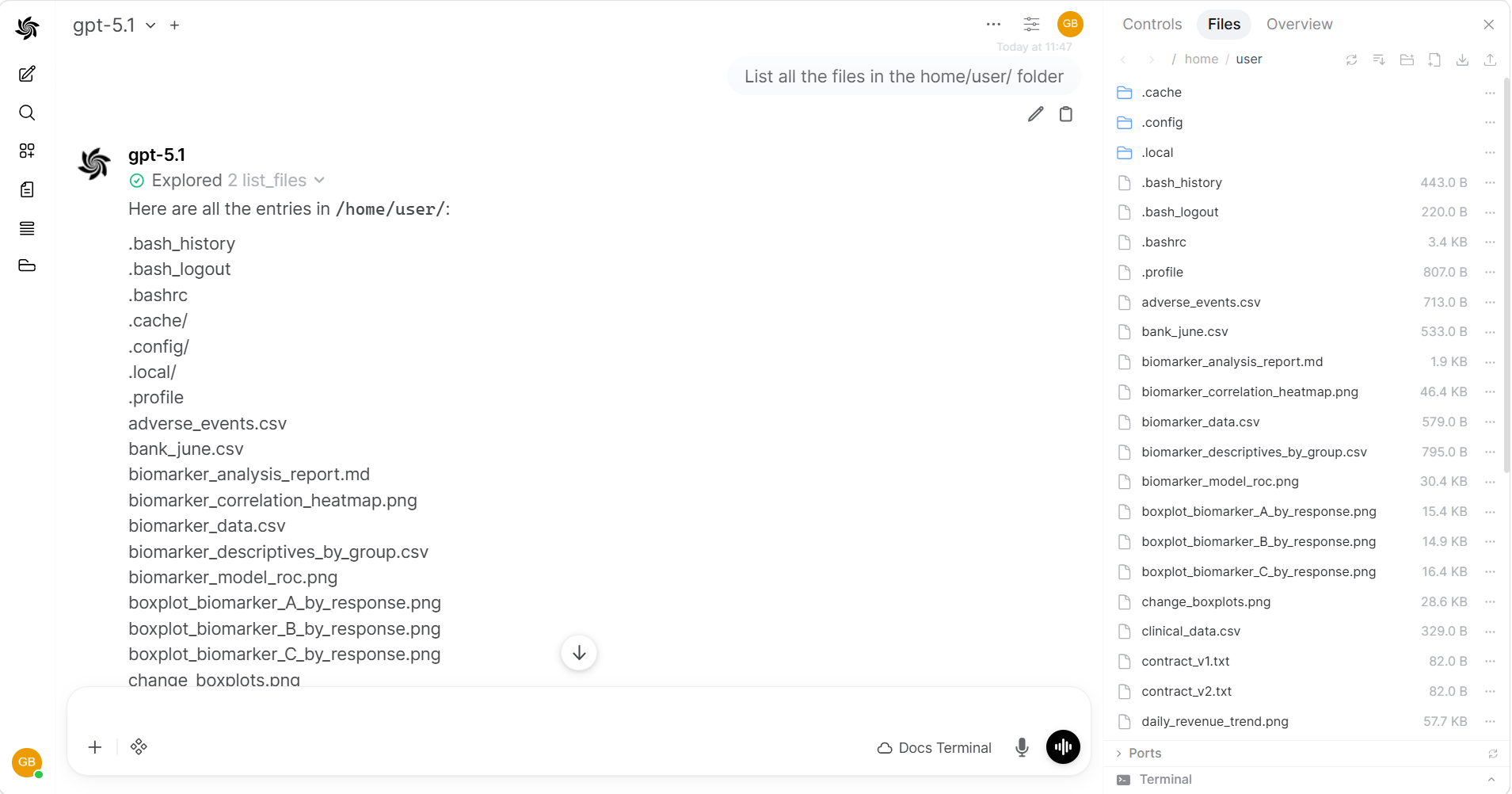
Task: Copy the user message with the clipboard icon
Action: pyautogui.click(x=1066, y=114)
